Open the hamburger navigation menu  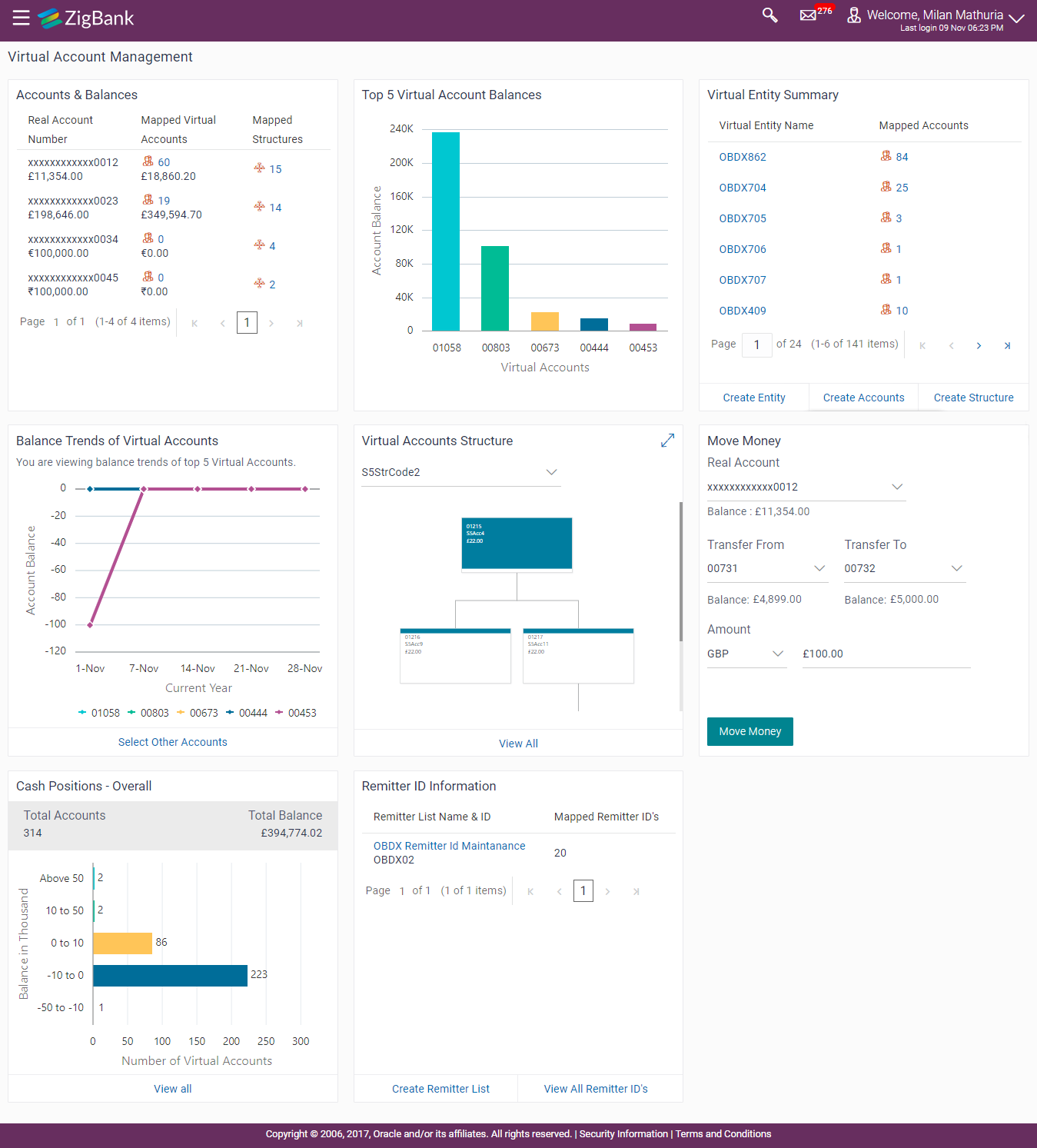(x=21, y=18)
